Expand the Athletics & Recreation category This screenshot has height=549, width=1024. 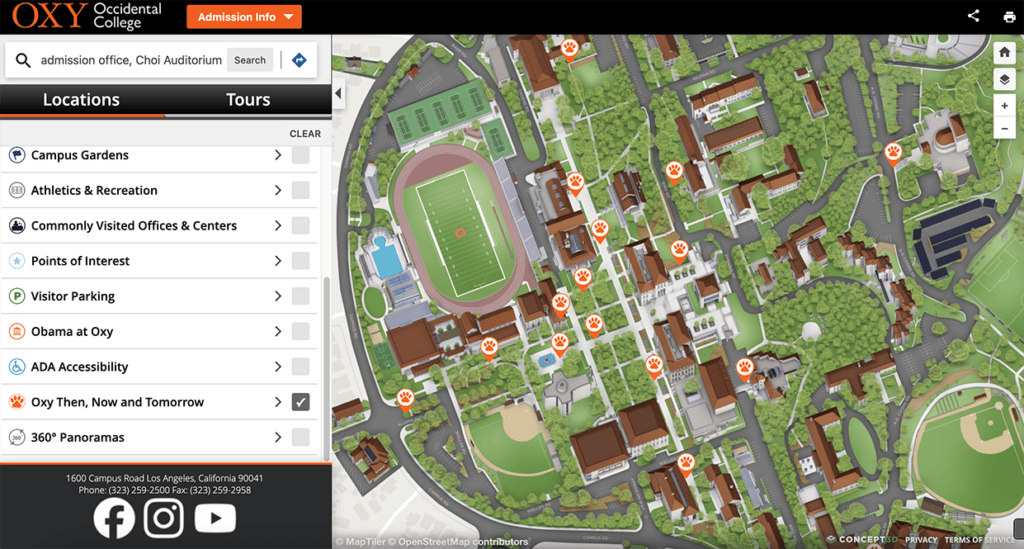click(278, 190)
